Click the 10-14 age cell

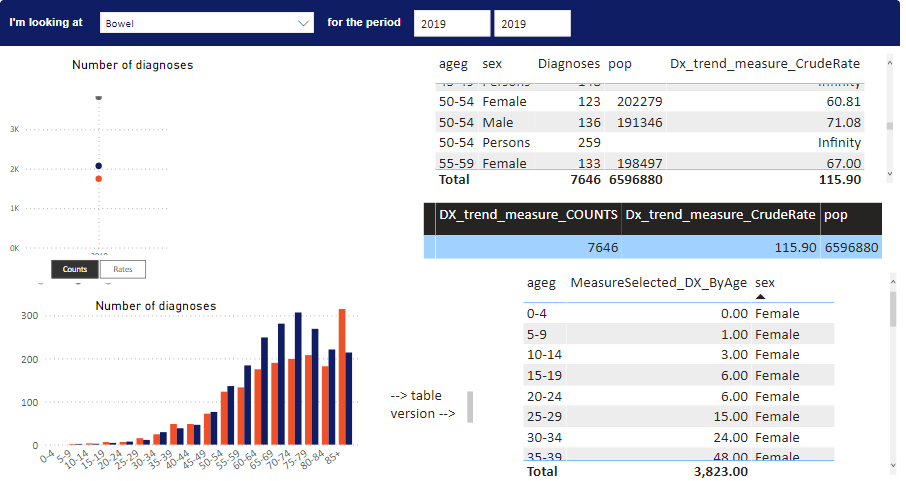[x=544, y=355]
